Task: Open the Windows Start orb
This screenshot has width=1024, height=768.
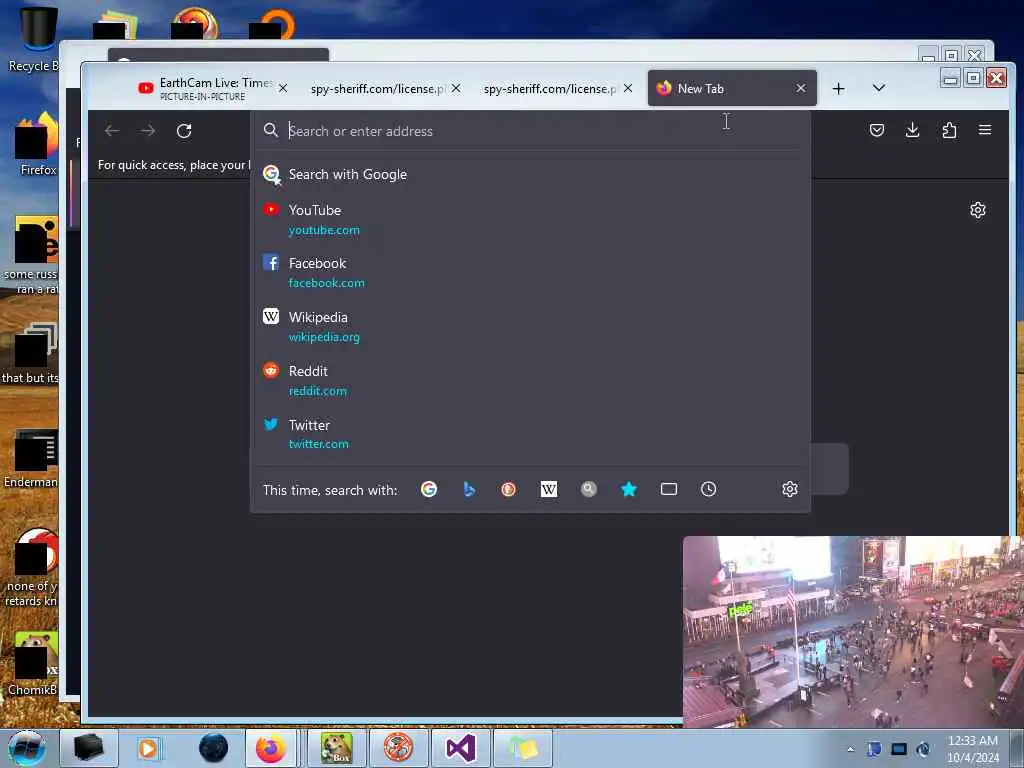Action: 27,748
